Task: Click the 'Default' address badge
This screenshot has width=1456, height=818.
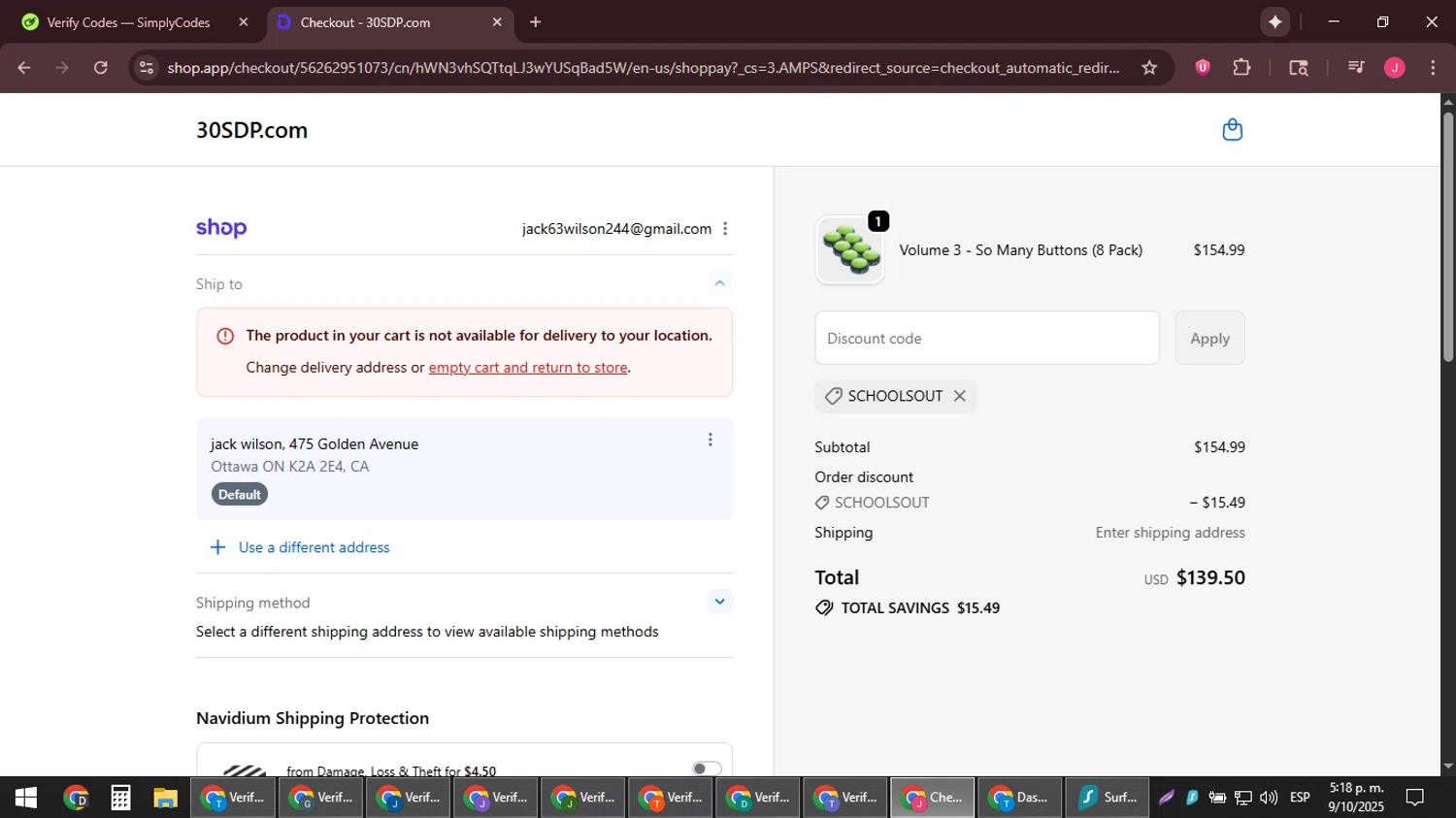Action: [239, 495]
